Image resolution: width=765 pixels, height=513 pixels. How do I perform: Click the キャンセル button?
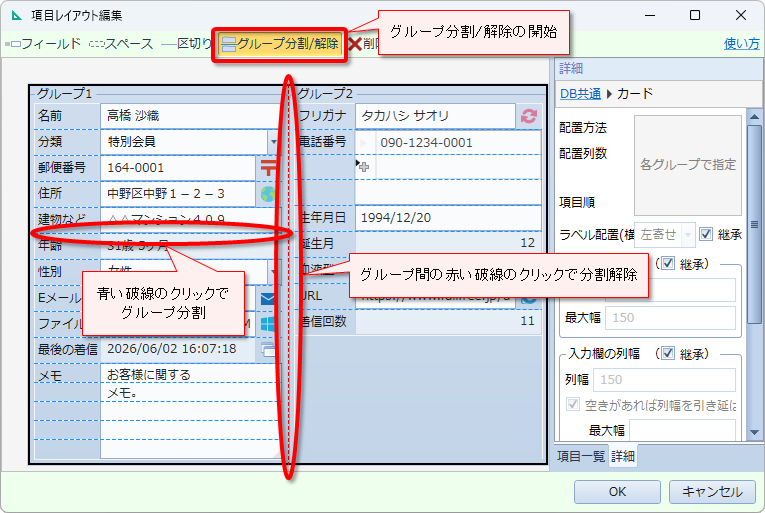point(712,492)
